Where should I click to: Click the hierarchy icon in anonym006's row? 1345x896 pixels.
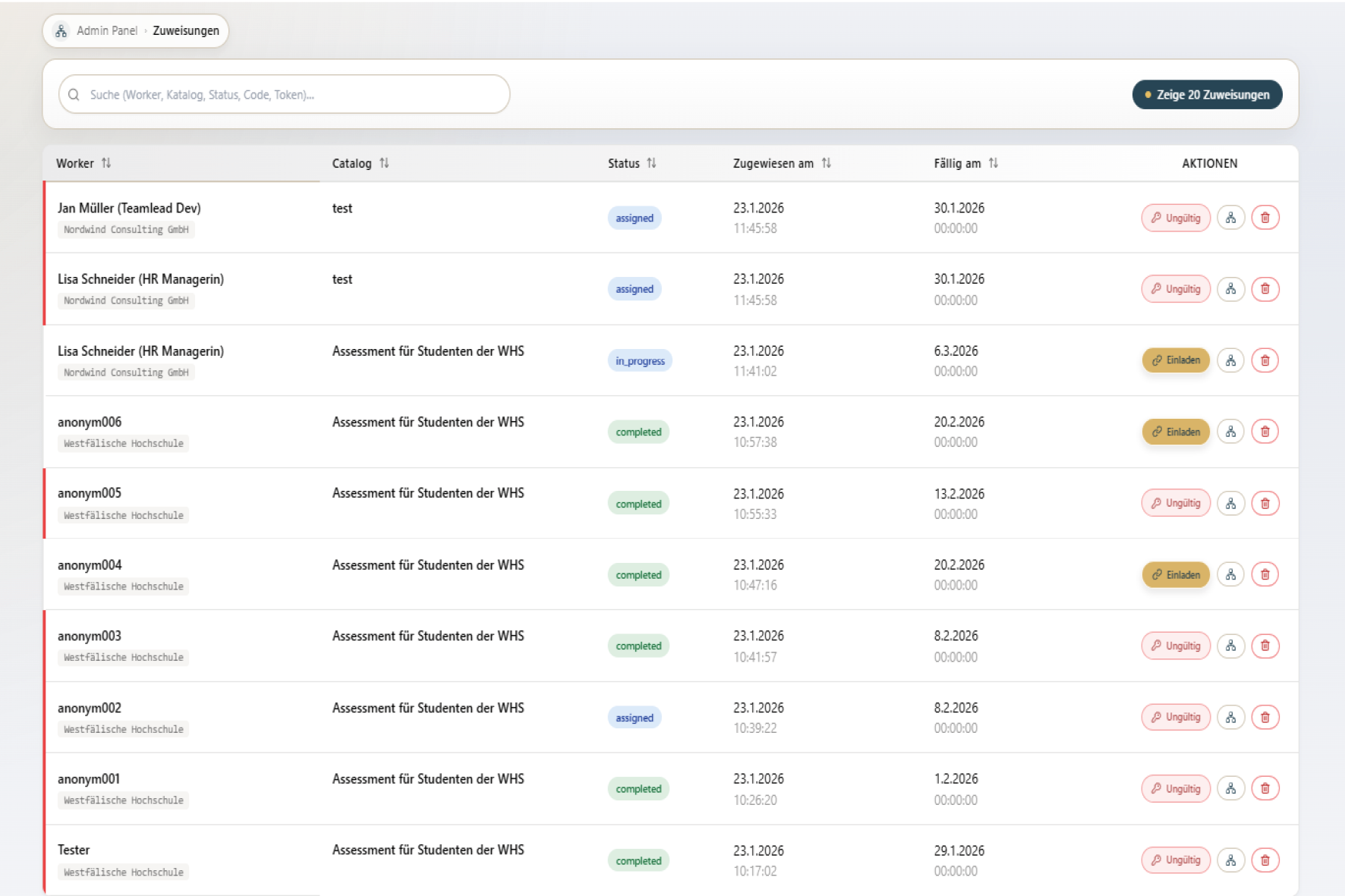point(1230,432)
